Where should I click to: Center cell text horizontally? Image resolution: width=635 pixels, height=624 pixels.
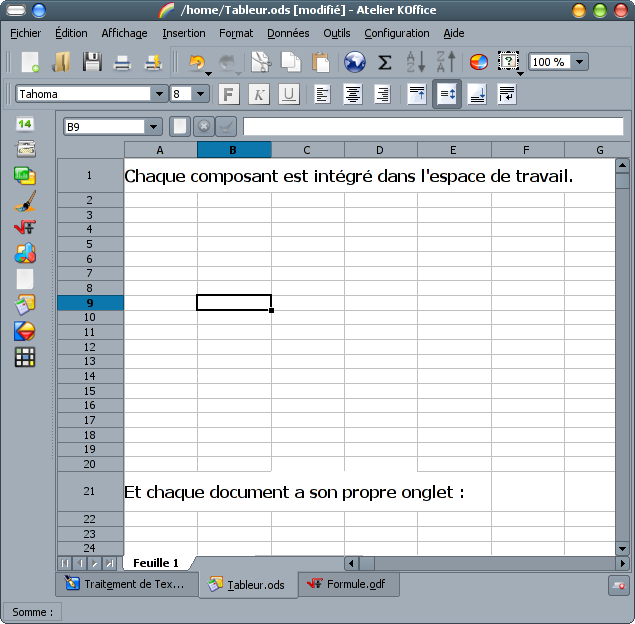pyautogui.click(x=352, y=95)
